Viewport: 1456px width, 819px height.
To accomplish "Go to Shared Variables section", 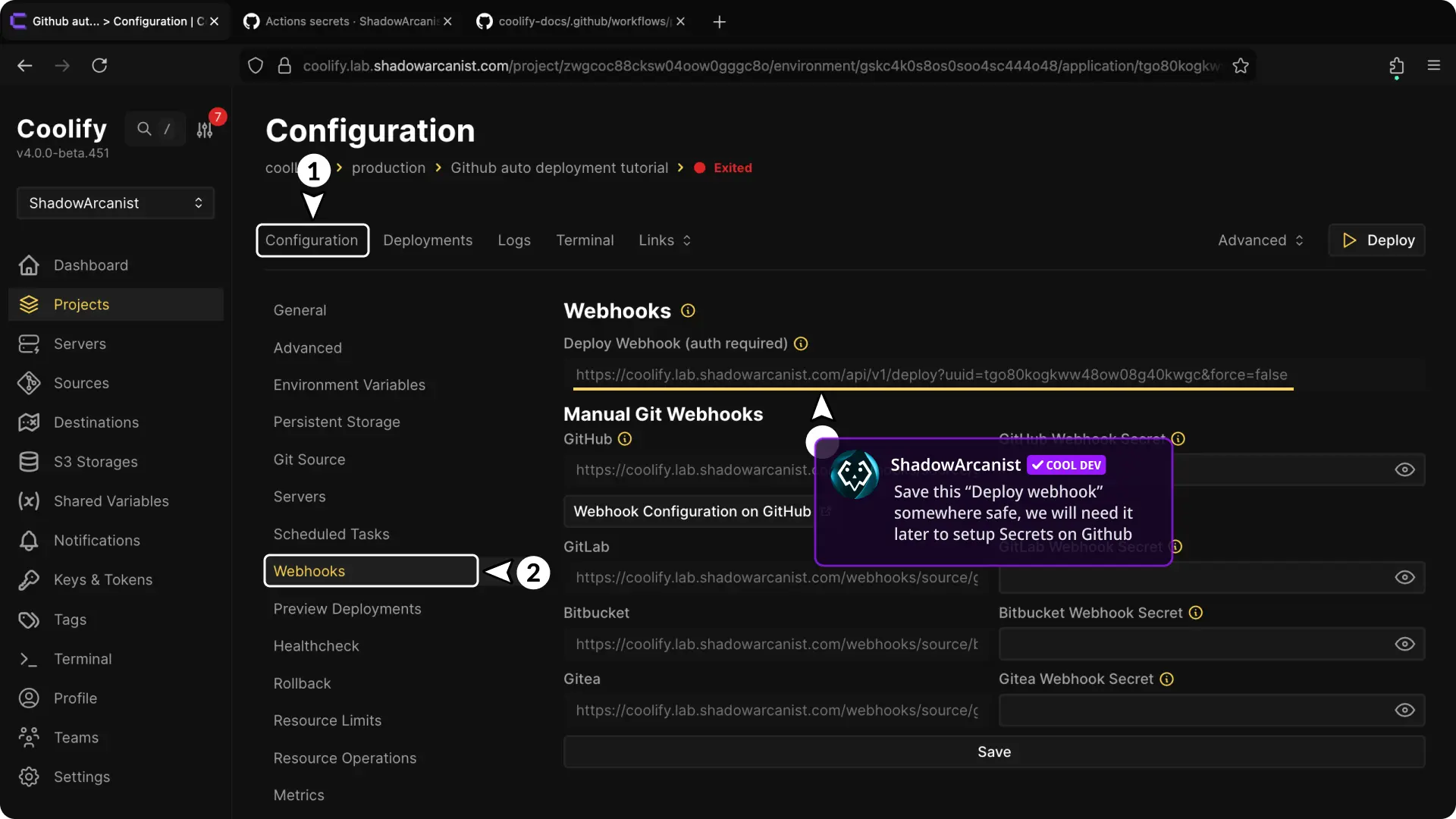I will tap(111, 501).
